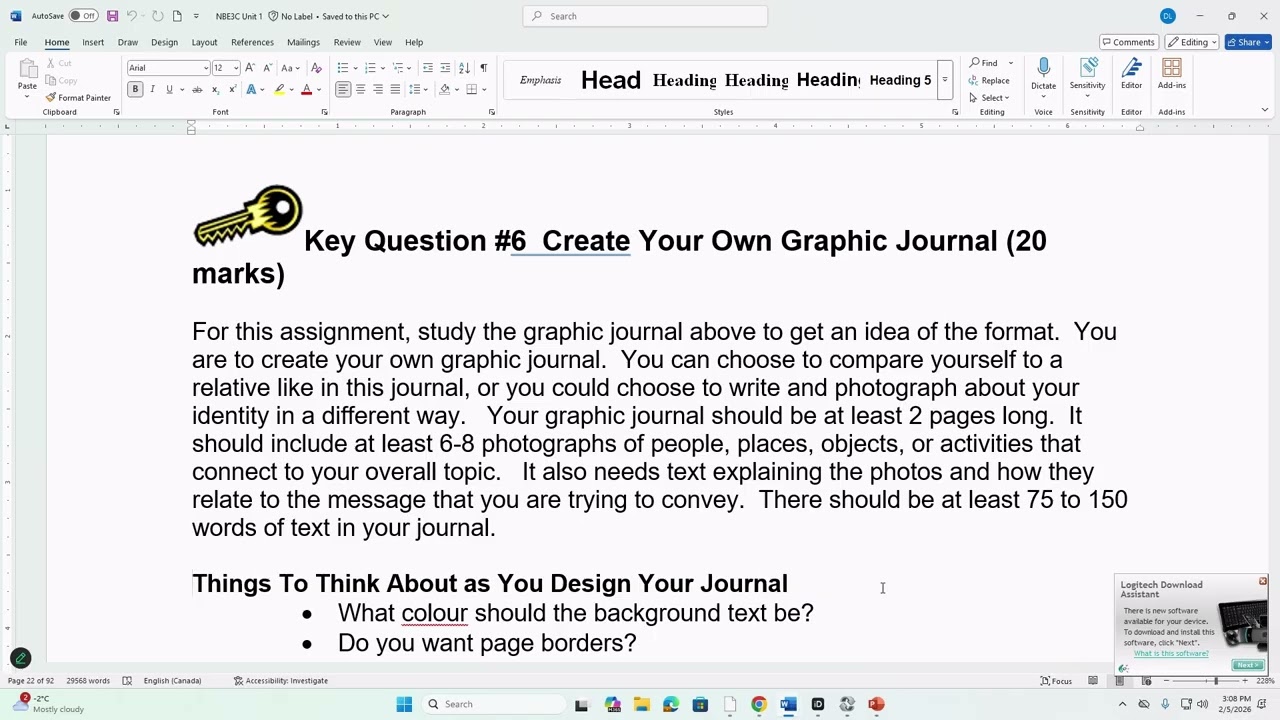Click the font color red A swatch
Screen dimensions: 1280x720
(x=306, y=90)
